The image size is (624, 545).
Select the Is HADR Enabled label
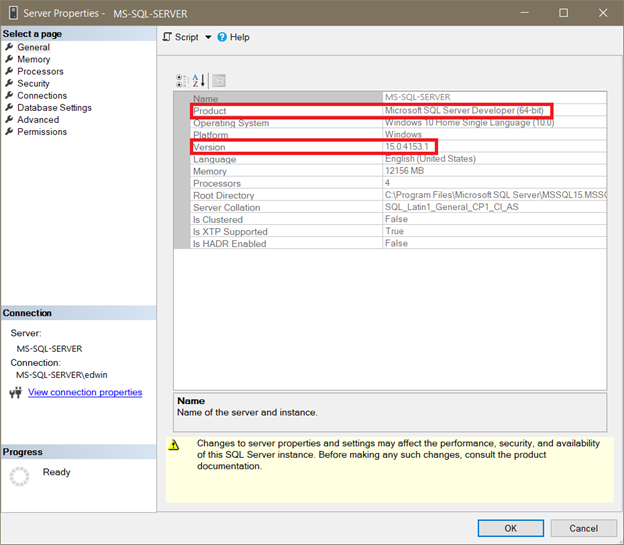point(230,244)
